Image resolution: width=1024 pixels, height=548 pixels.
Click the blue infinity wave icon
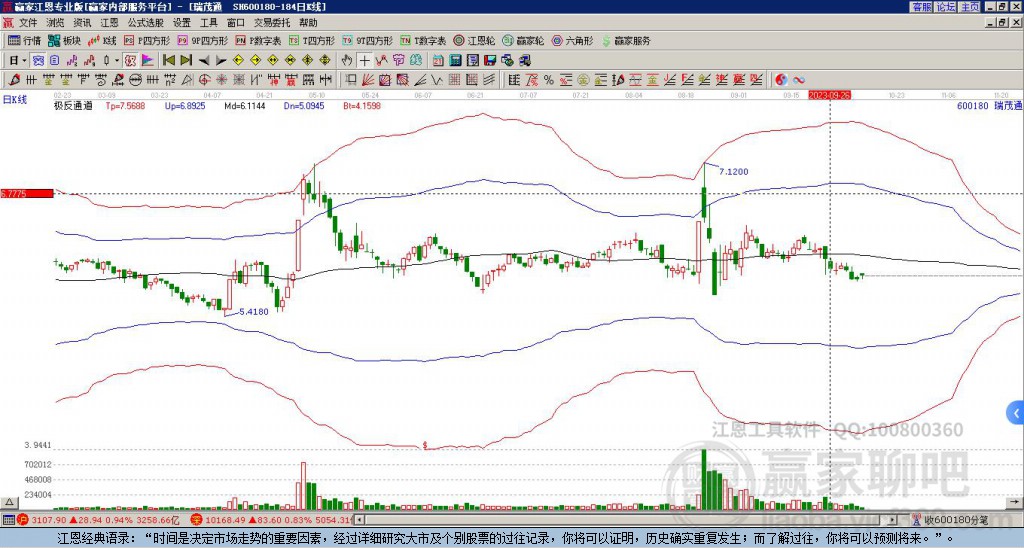[799, 80]
